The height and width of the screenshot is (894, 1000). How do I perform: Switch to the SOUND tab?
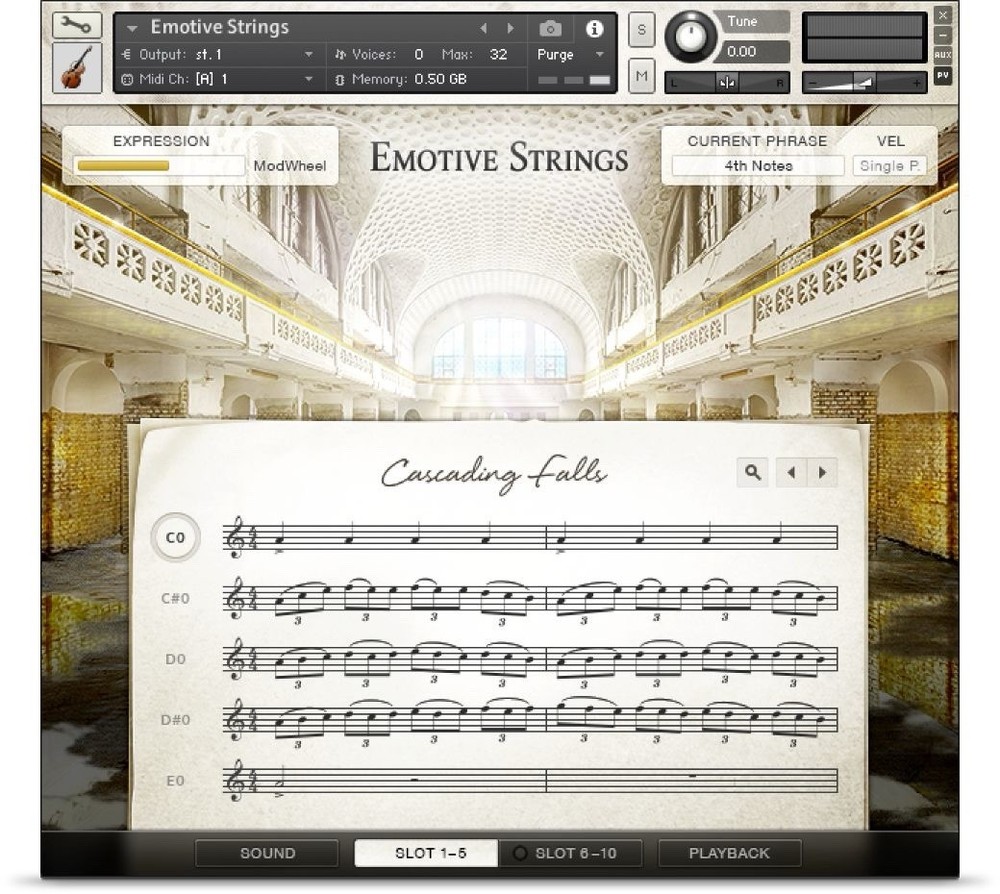coord(267,853)
